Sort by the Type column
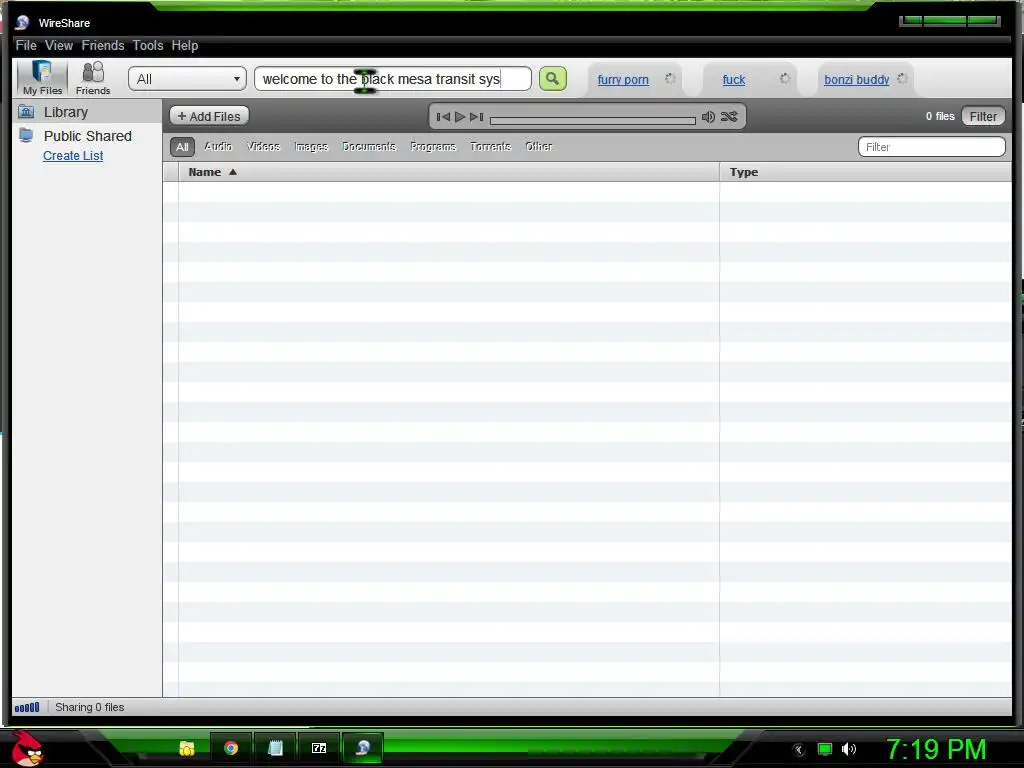The height and width of the screenshot is (768, 1024). pyautogui.click(x=865, y=172)
